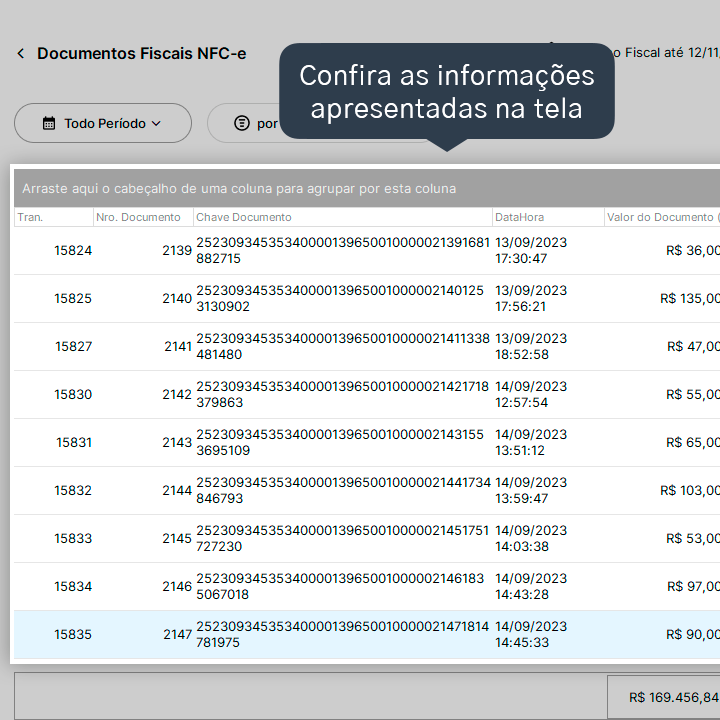The image size is (720, 720).
Task: Go back using the arrow beside Documentos Fiscais NFC-e
Action: (21, 53)
